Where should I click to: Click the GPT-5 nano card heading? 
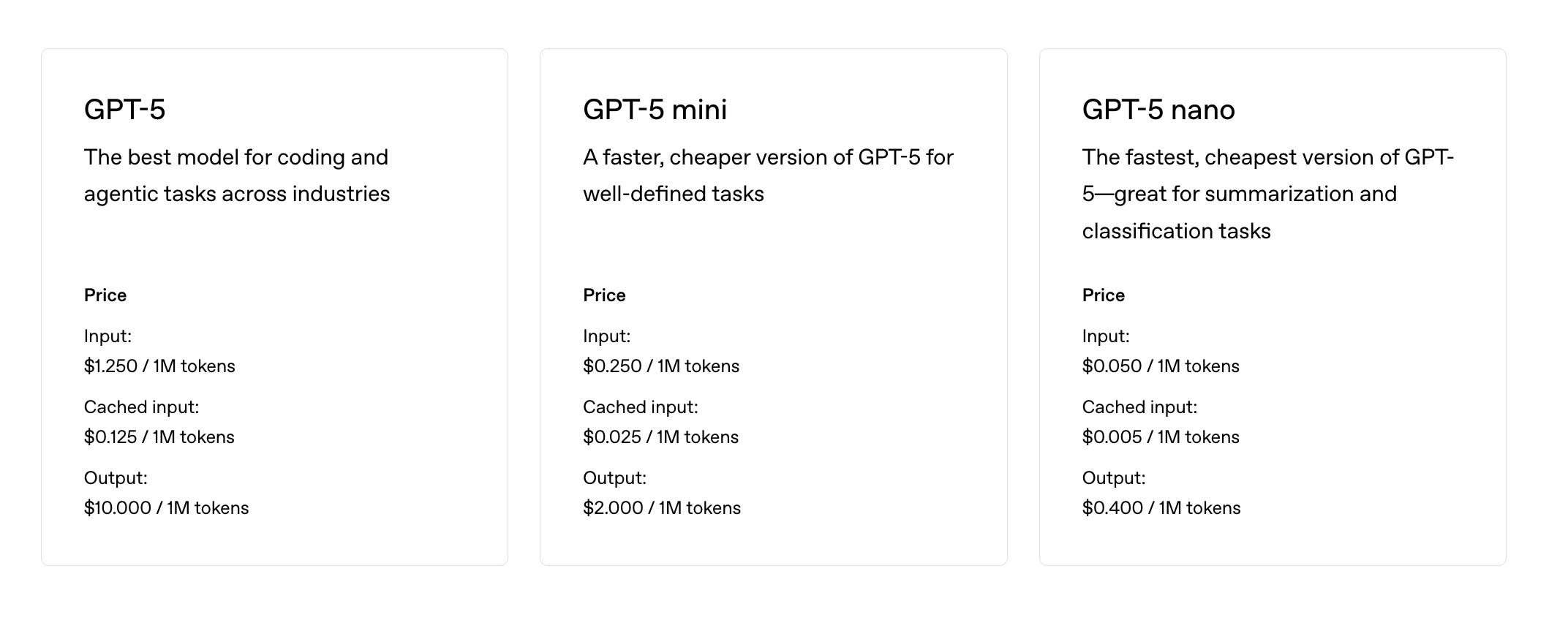click(x=1158, y=110)
